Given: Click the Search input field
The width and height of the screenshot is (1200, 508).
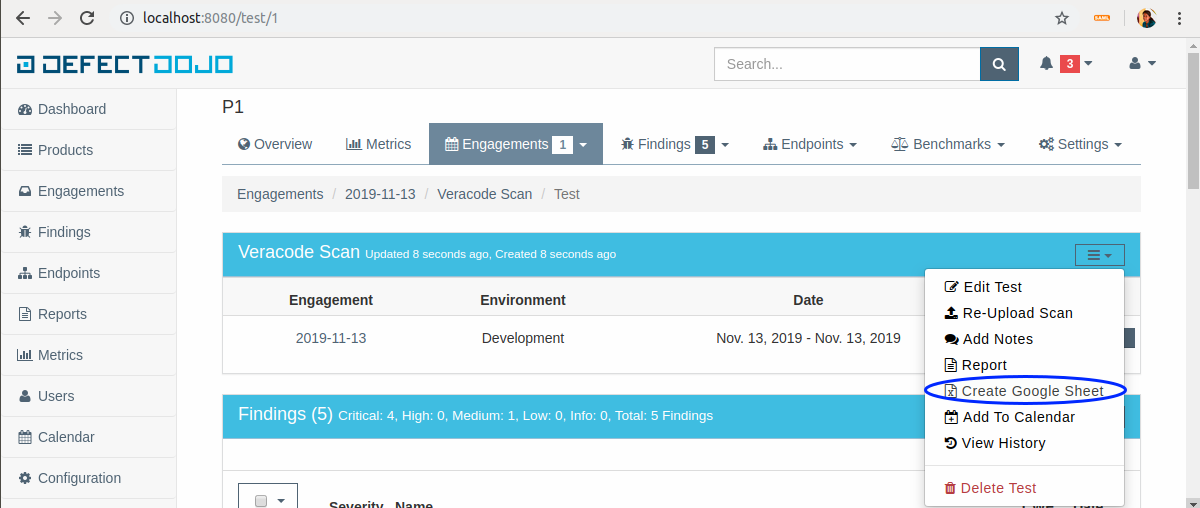Looking at the screenshot, I should coord(846,64).
